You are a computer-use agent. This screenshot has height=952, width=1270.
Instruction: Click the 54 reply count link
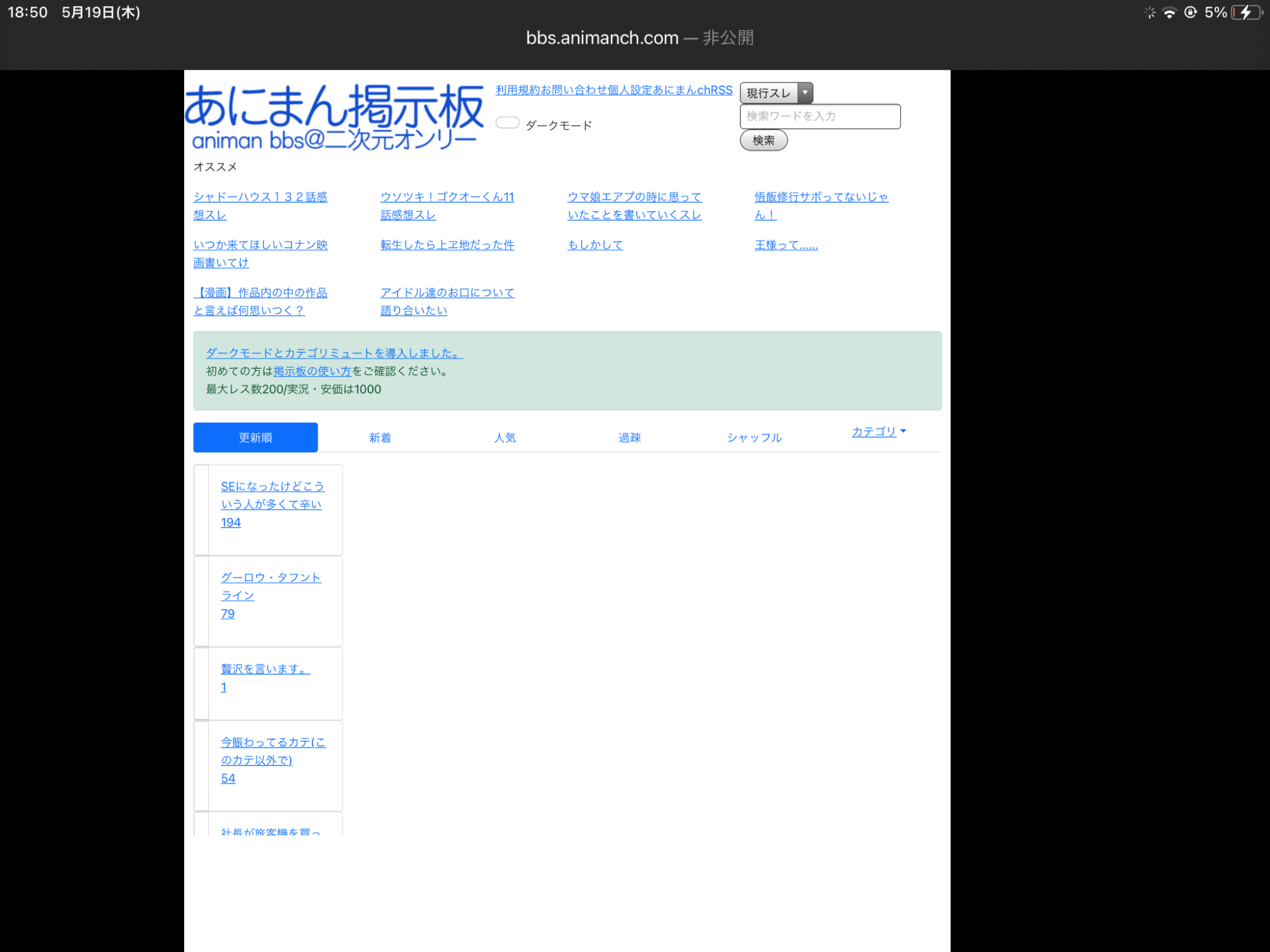pyautogui.click(x=228, y=778)
